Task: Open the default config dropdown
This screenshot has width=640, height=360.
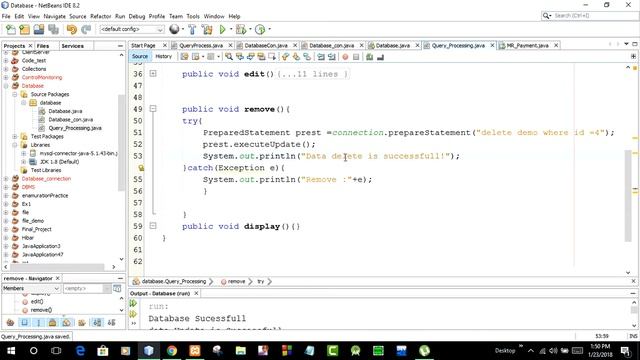Action: pyautogui.click(x=132, y=29)
